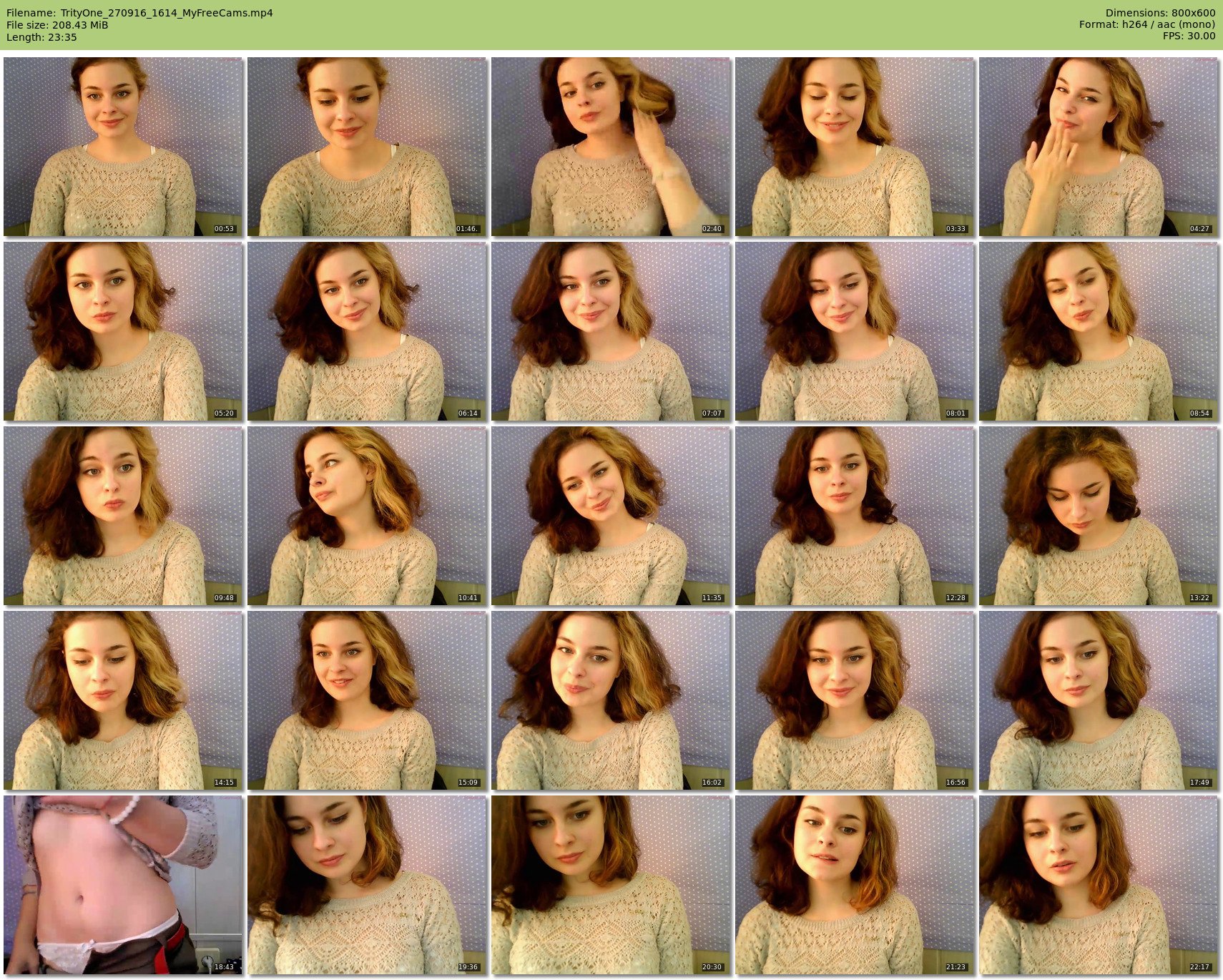Screen dimensions: 1223x980
Task: Click the frame timestamped 08:54
Action: (x=1098, y=331)
